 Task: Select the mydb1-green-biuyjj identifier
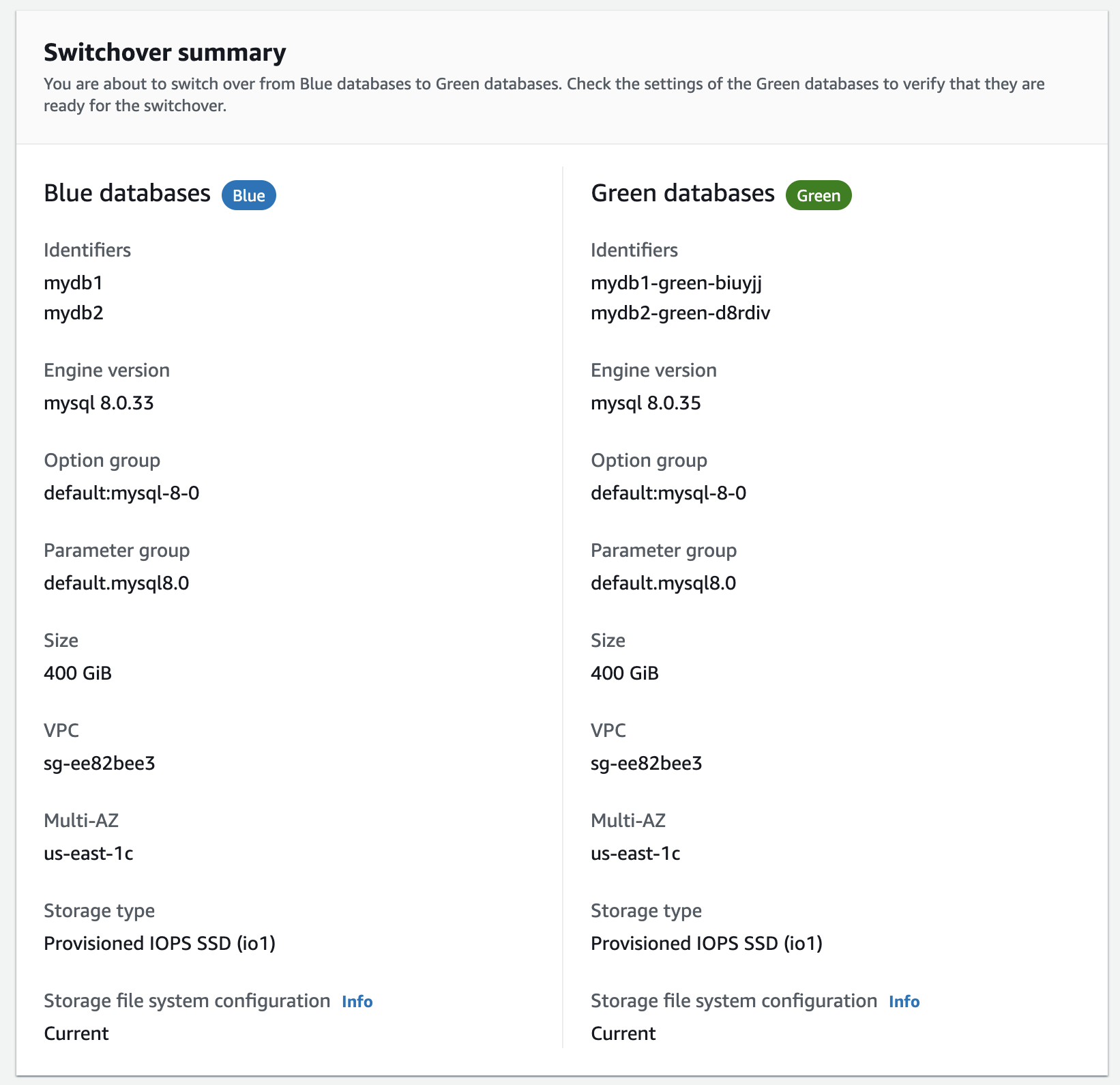tap(678, 283)
